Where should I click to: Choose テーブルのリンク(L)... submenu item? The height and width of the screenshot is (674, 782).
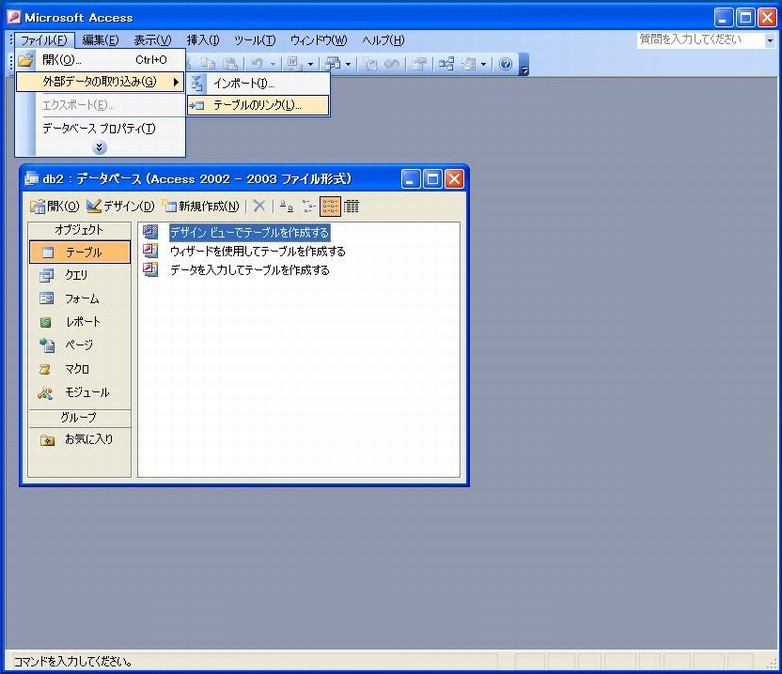tap(258, 105)
